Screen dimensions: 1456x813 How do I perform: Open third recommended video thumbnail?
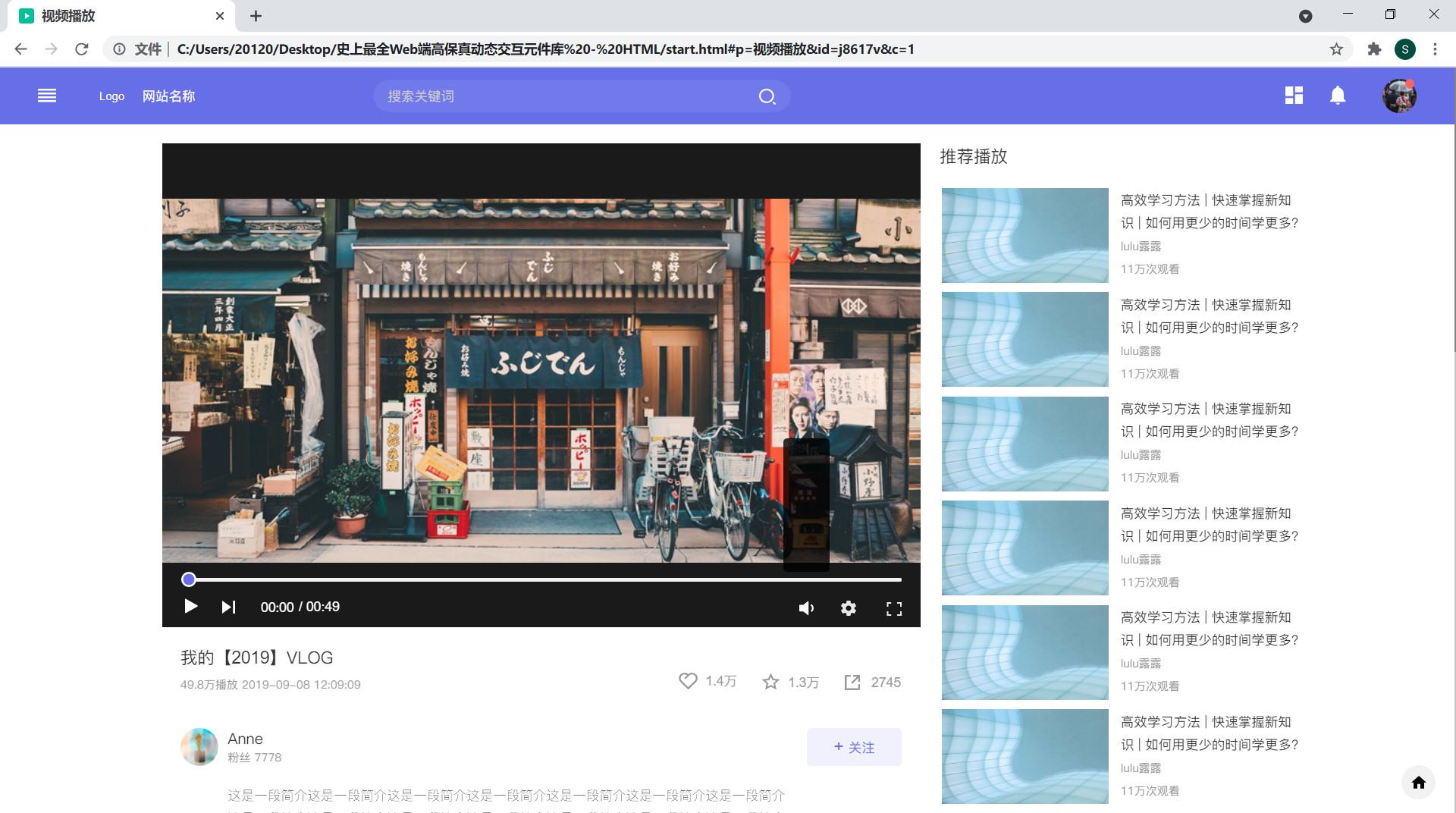point(1025,444)
